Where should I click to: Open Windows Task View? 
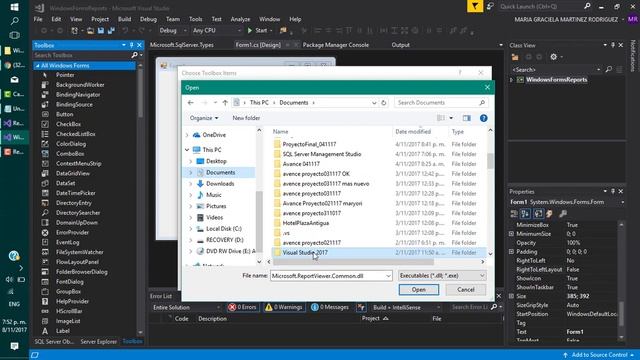pos(14,35)
